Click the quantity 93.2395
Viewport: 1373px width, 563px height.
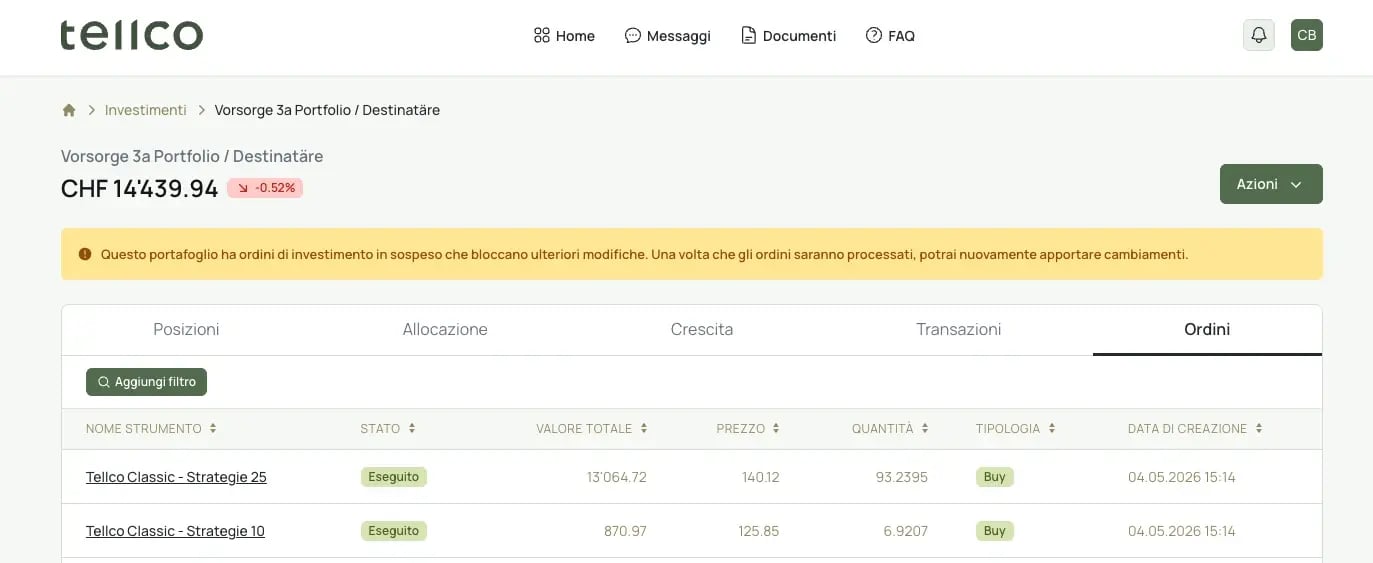point(901,477)
